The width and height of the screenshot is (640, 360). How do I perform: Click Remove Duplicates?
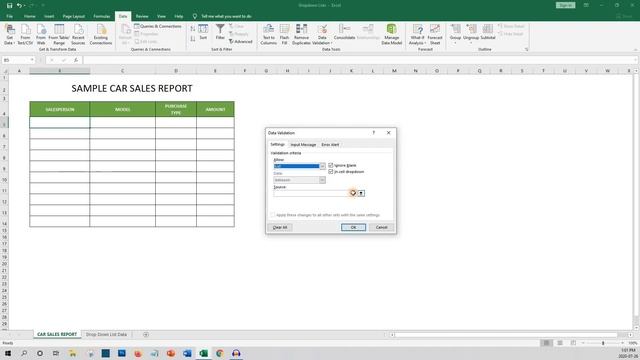[301, 34]
